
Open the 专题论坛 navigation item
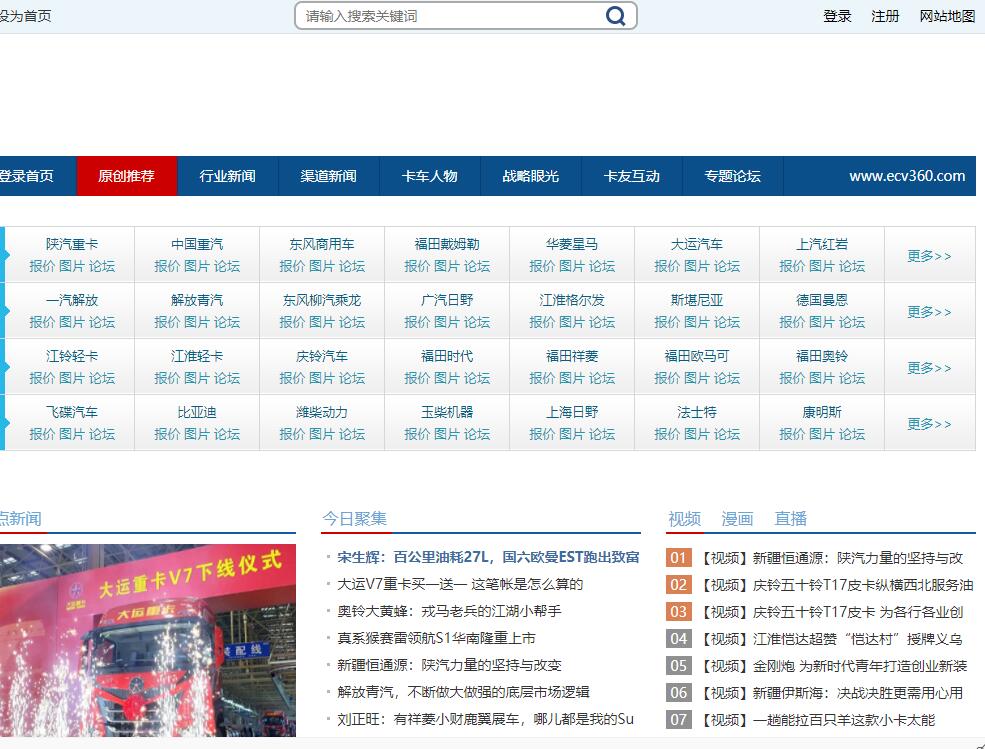[732, 176]
